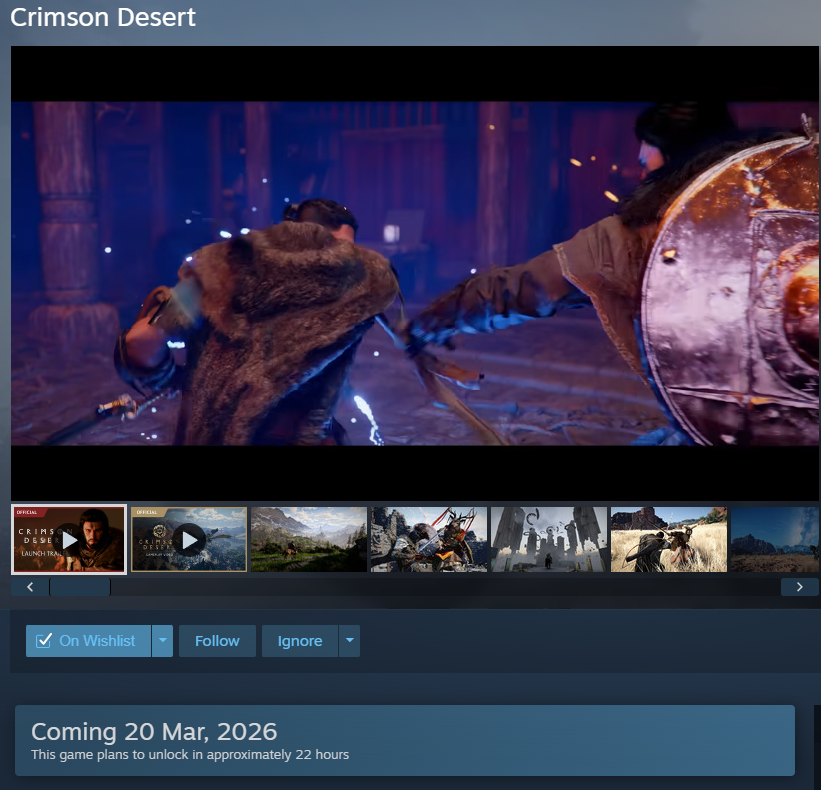Expand the Ignore options dropdown arrow

point(350,641)
